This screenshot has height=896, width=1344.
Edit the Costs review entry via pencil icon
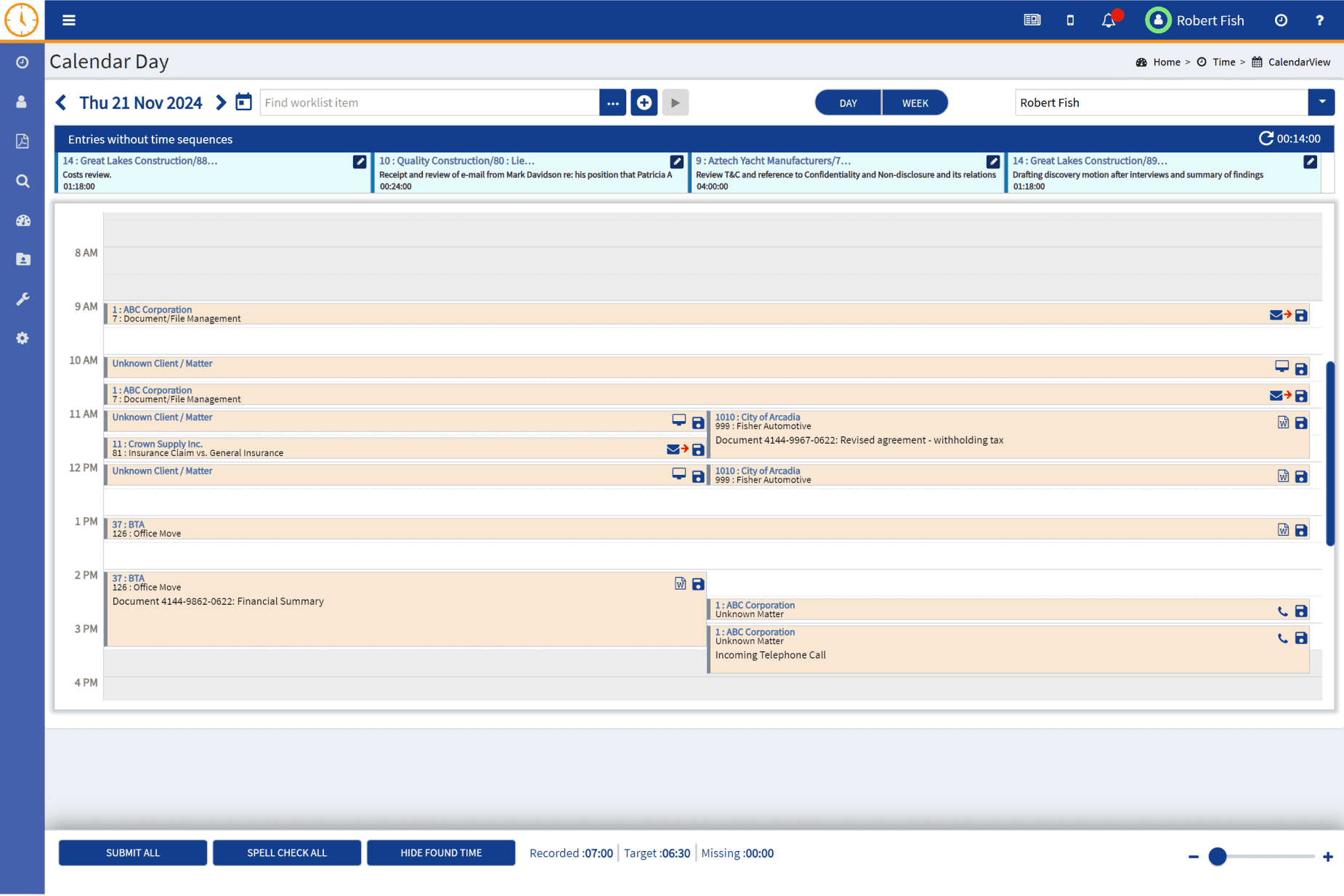tap(359, 161)
